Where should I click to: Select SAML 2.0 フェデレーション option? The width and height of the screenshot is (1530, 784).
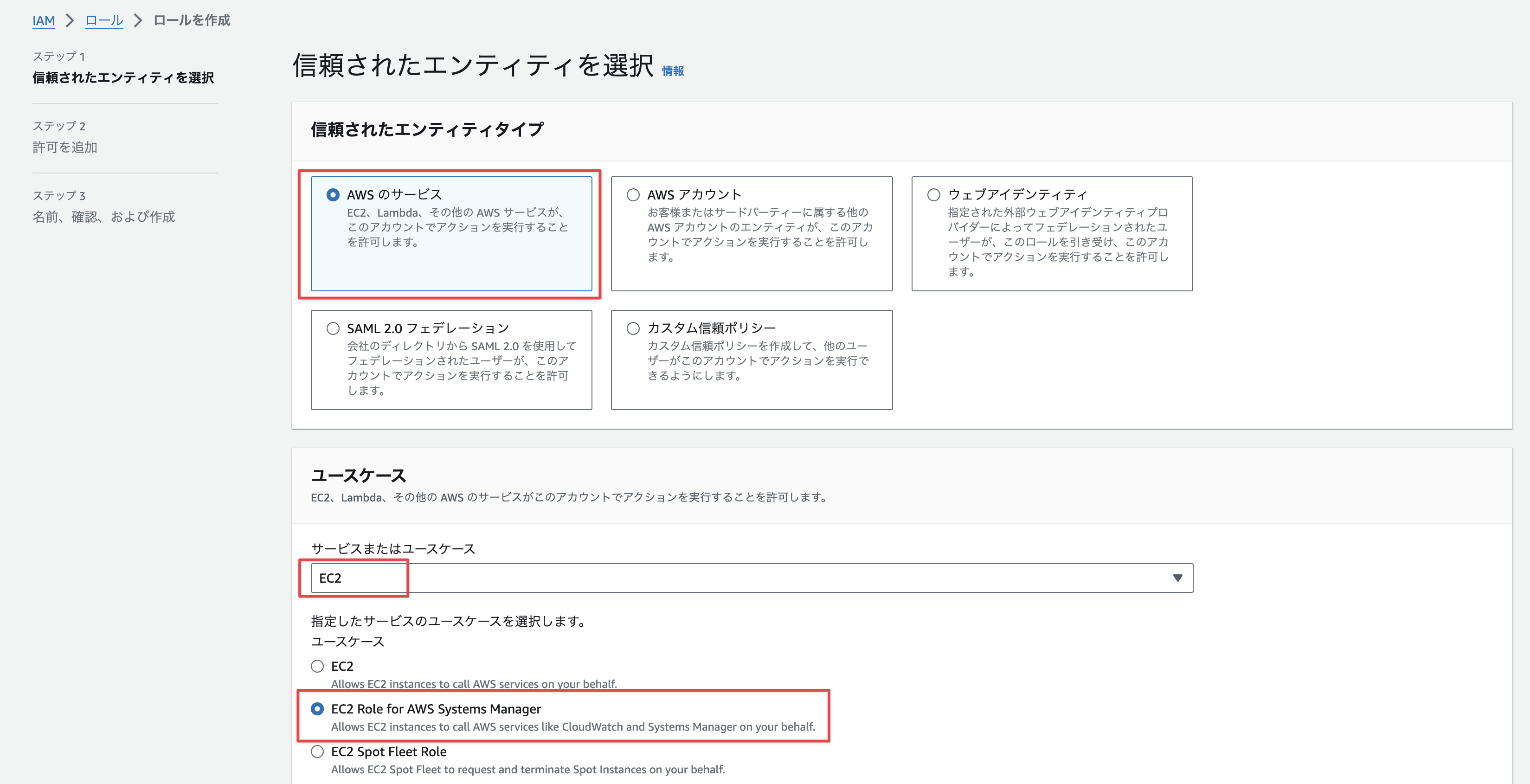pyautogui.click(x=333, y=328)
